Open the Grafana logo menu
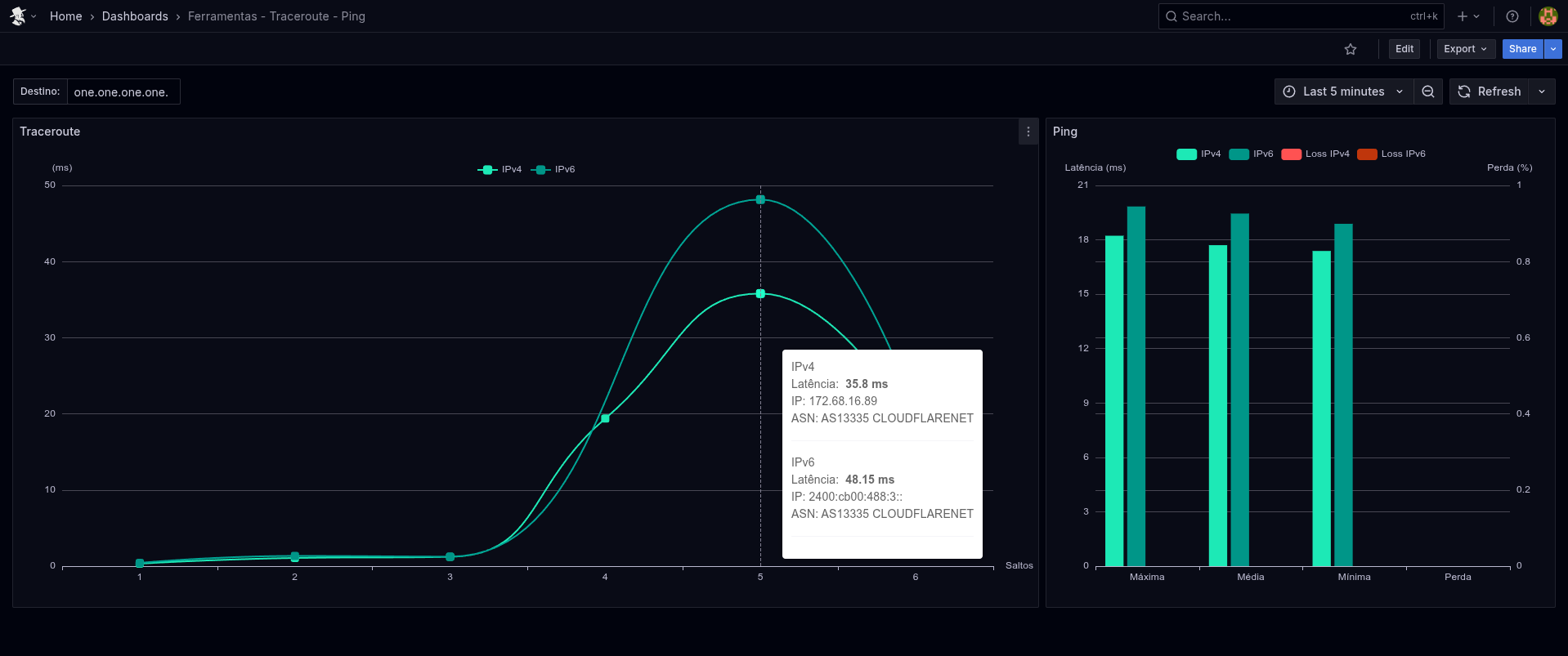Screen dimensions: 1568x656 [18, 16]
